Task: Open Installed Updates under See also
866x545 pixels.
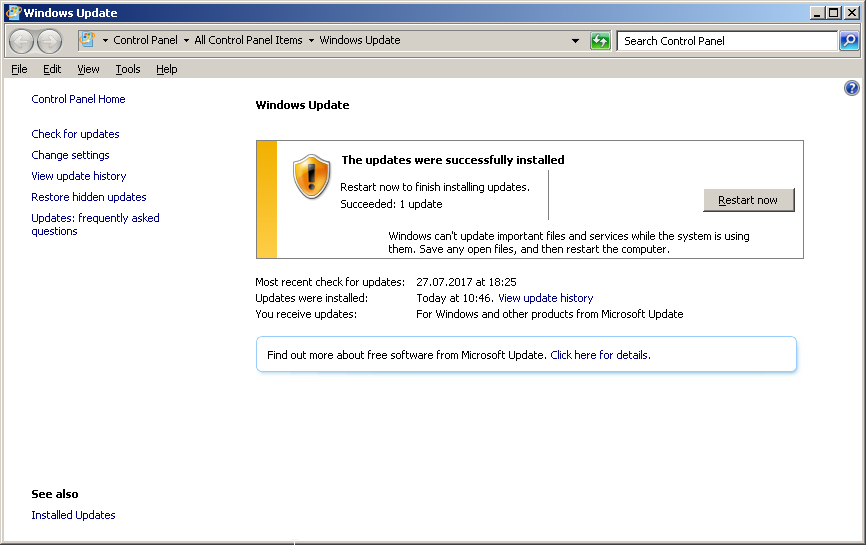Action: click(73, 515)
